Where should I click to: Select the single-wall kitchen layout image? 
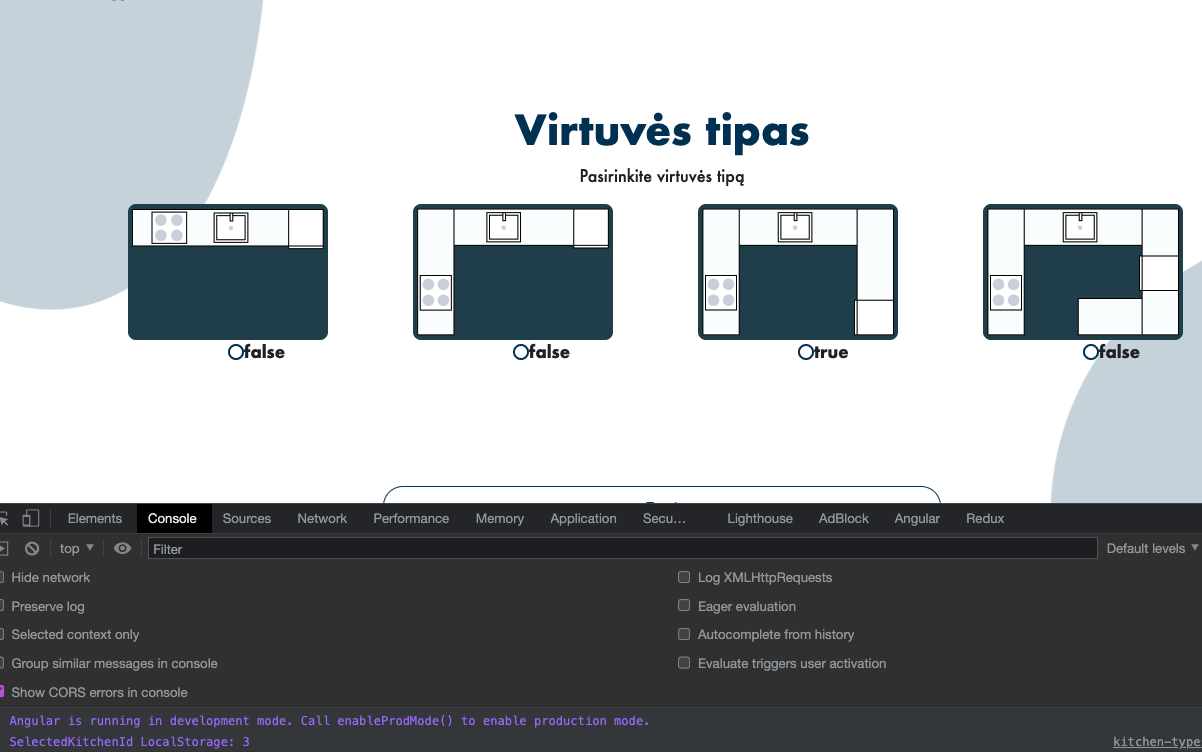pyautogui.click(x=228, y=272)
